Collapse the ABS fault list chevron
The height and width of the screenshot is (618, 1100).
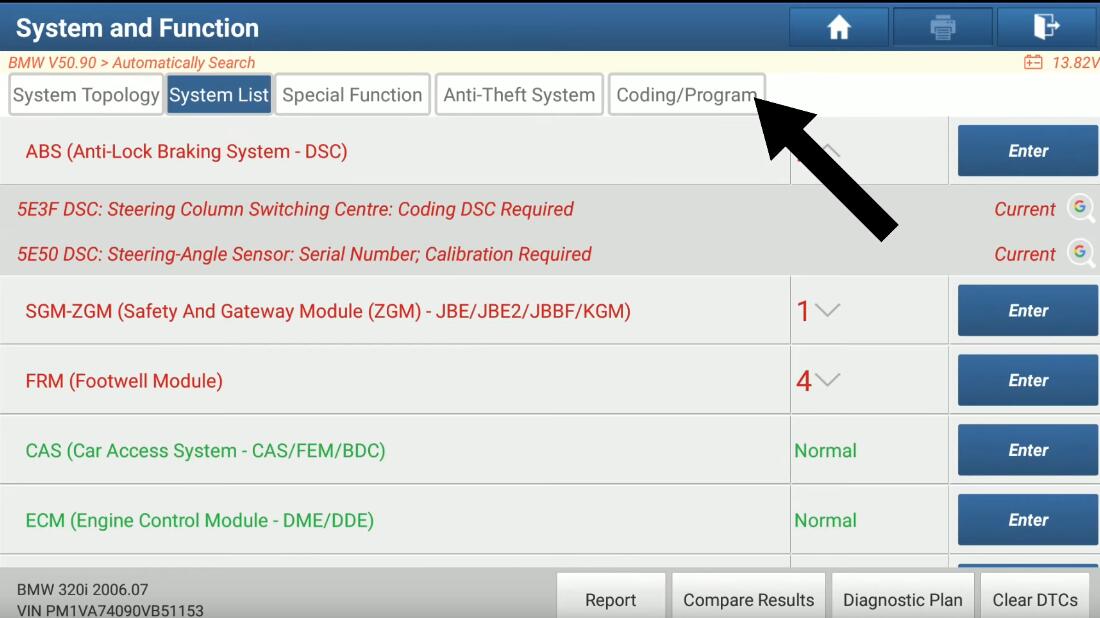pos(829,150)
